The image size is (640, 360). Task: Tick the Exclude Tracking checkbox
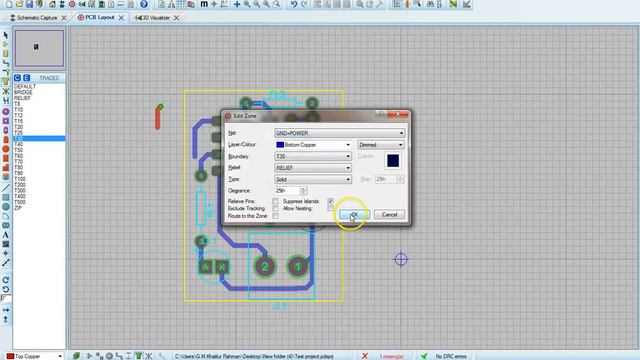pos(276,208)
